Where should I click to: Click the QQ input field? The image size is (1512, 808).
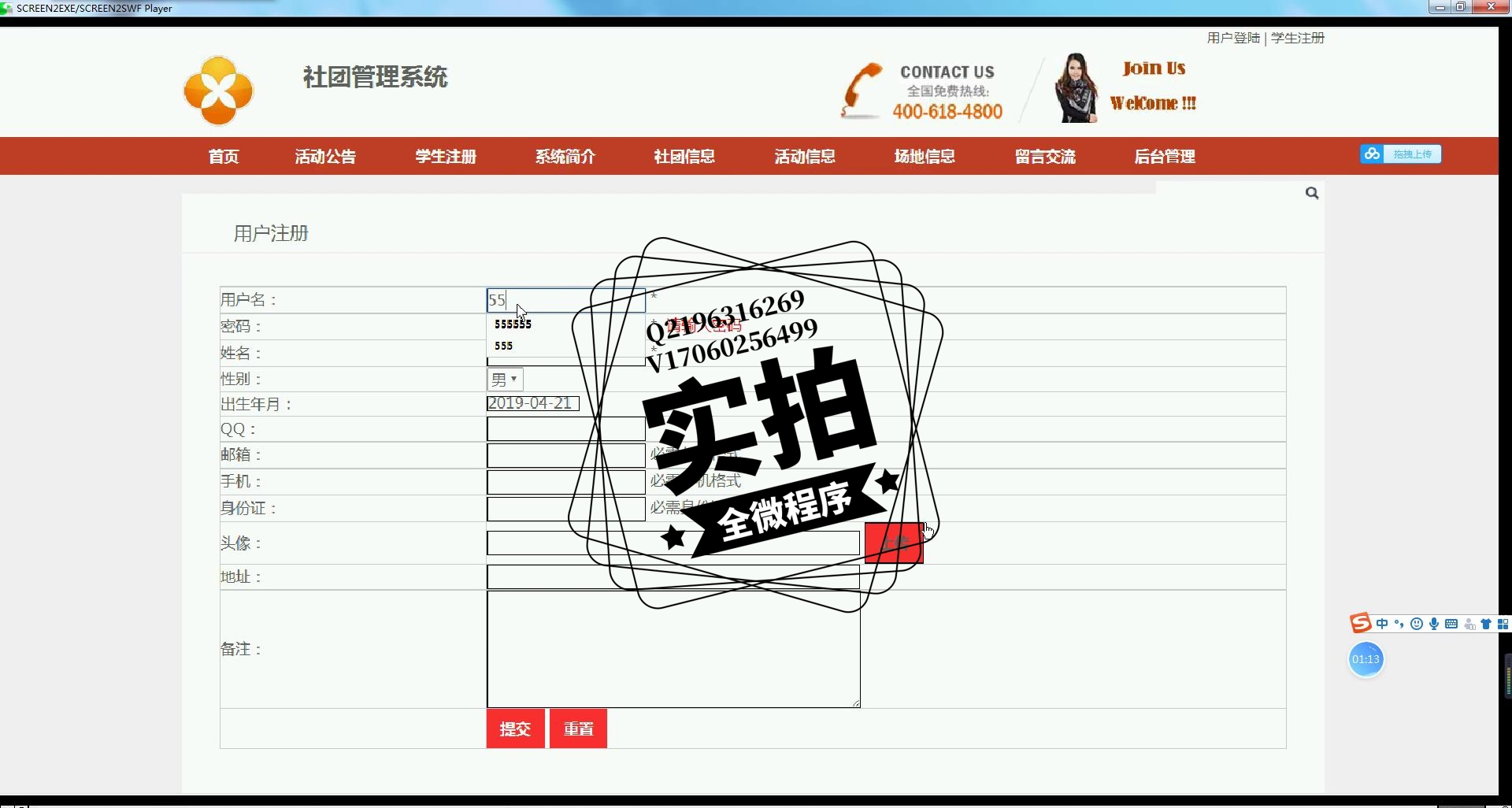(566, 429)
